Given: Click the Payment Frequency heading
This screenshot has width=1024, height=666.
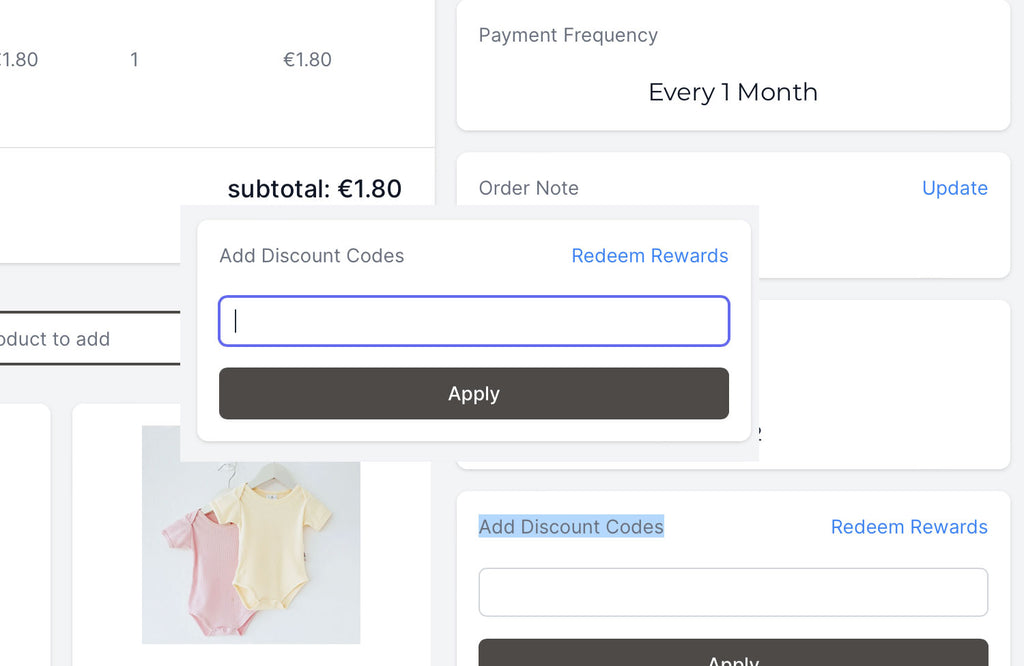Looking at the screenshot, I should pos(568,35).
